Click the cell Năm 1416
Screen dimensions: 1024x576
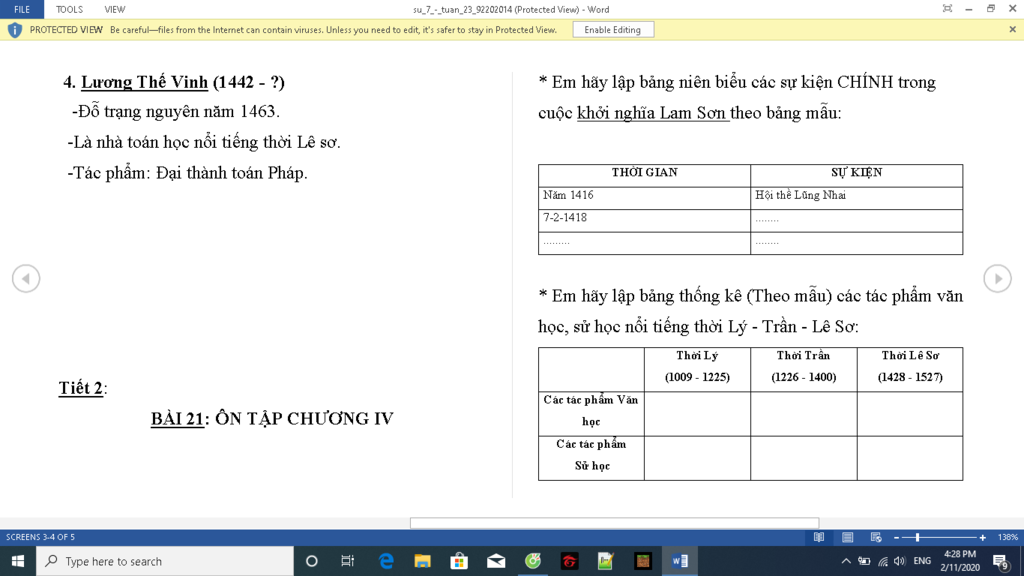coord(644,198)
